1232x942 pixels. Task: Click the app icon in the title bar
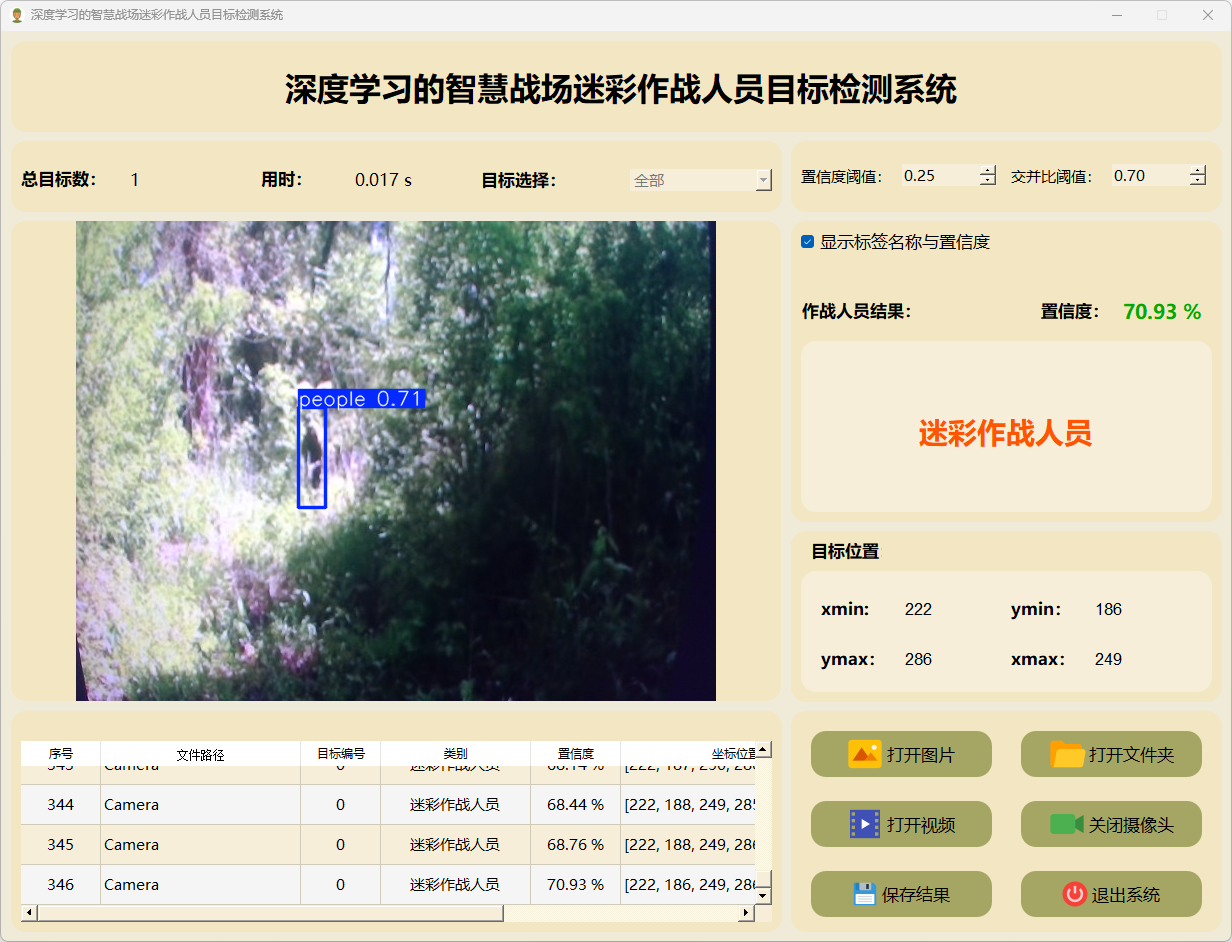coord(16,15)
